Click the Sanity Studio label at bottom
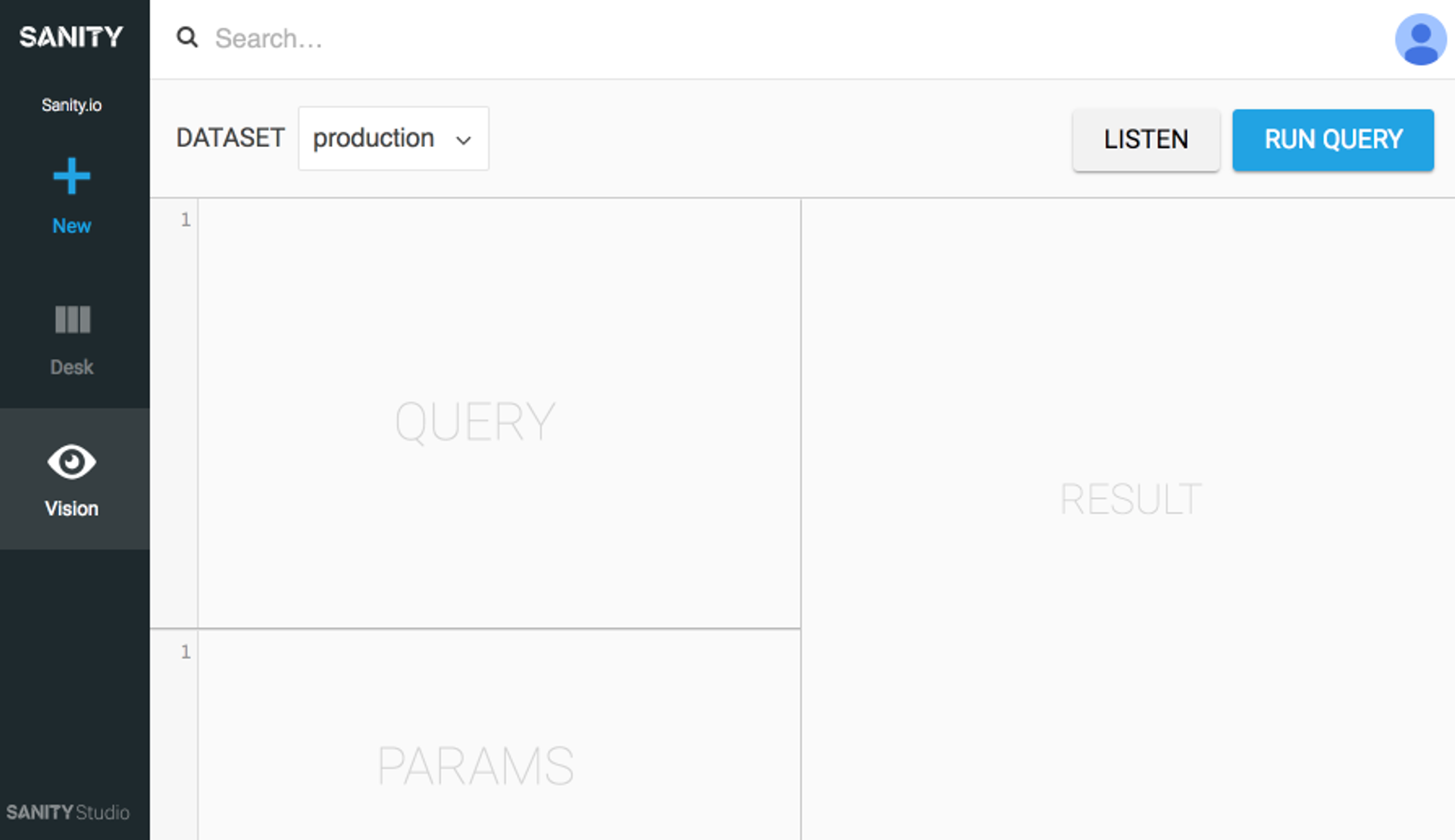The width and height of the screenshot is (1455, 840). pos(71,810)
